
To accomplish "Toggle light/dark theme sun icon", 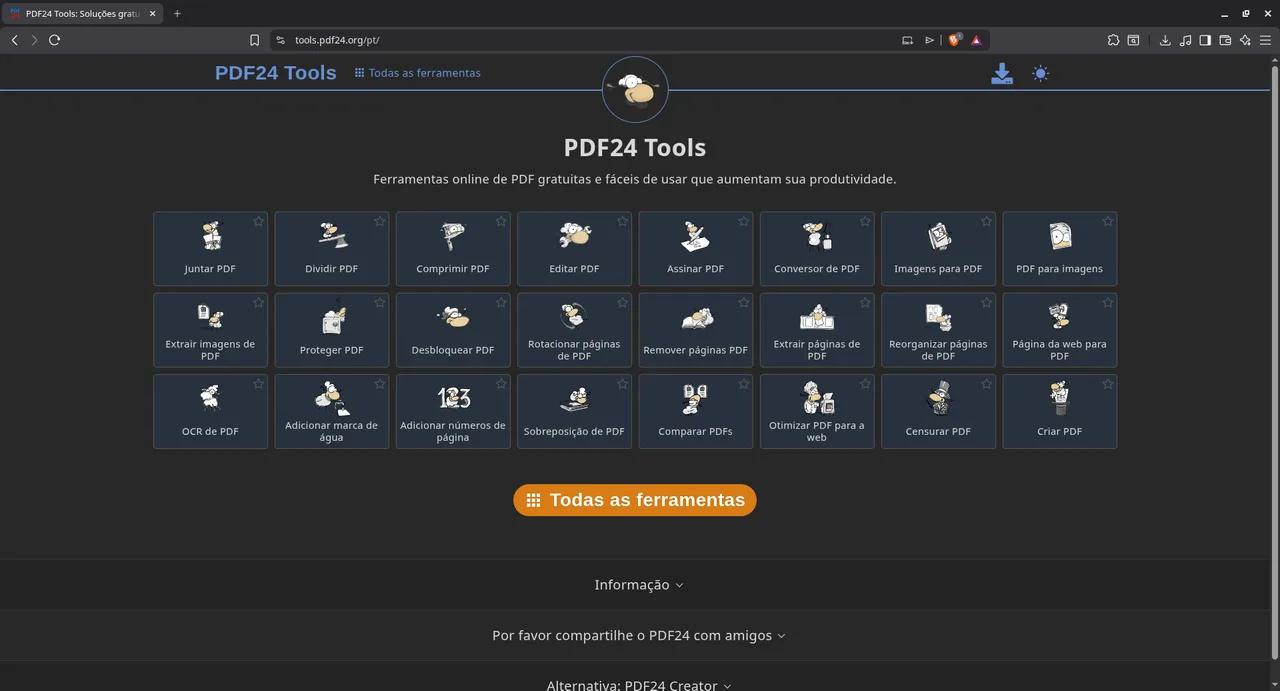I will (1041, 74).
